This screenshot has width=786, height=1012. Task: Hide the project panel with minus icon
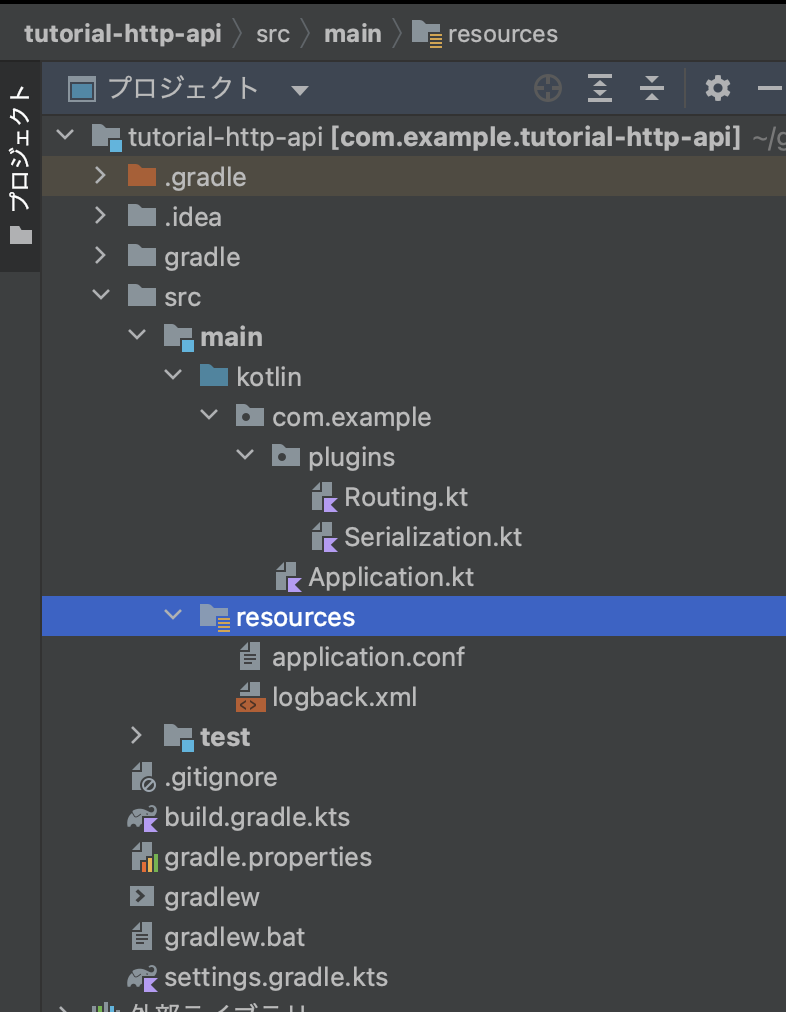(x=770, y=88)
